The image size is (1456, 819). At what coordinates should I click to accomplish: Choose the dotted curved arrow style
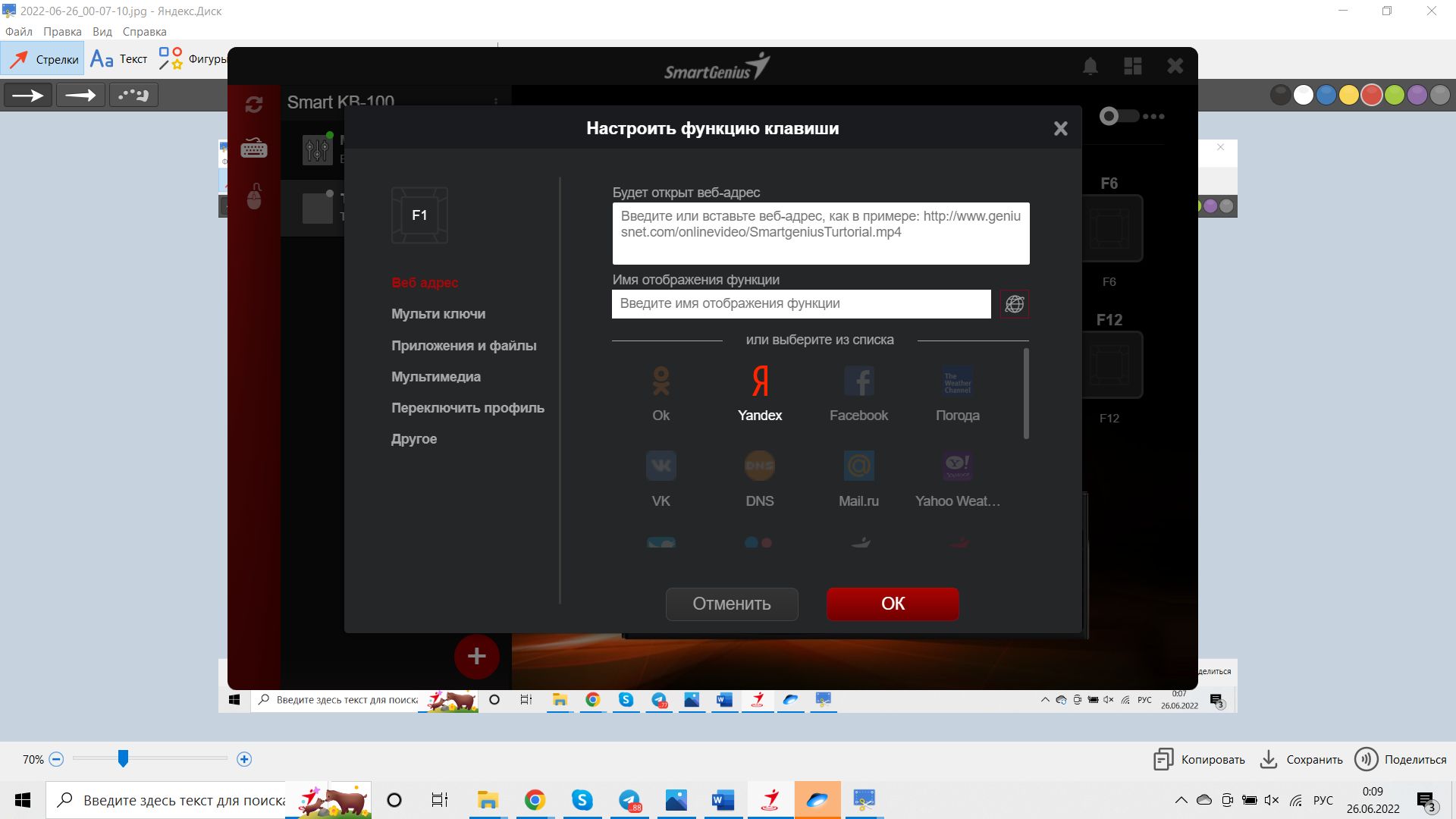coord(133,96)
